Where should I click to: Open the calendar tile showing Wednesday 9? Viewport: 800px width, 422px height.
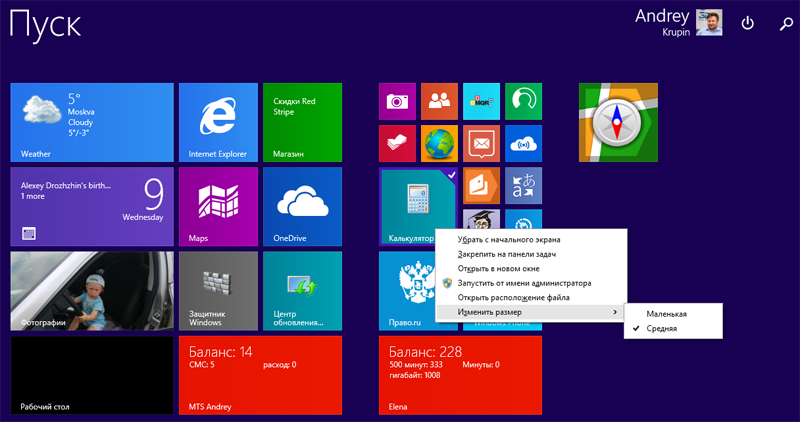click(92, 207)
